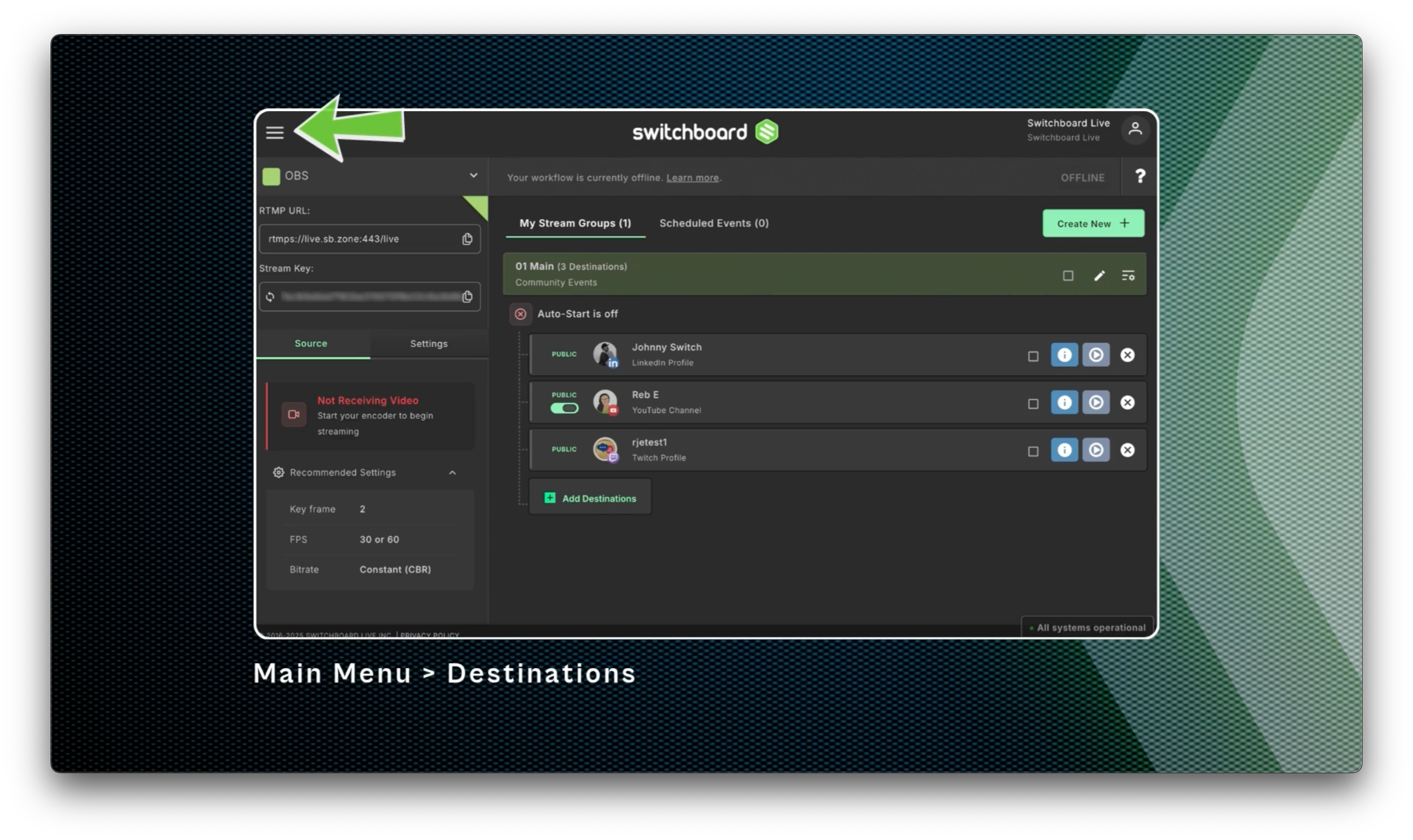Open the Learn more link
This screenshot has width=1413, height=840.
692,178
